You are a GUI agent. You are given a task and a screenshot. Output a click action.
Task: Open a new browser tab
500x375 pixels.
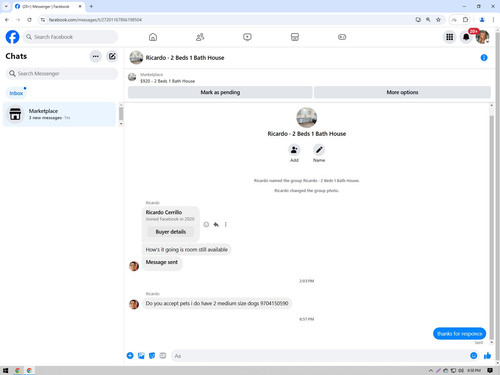tap(91, 6)
